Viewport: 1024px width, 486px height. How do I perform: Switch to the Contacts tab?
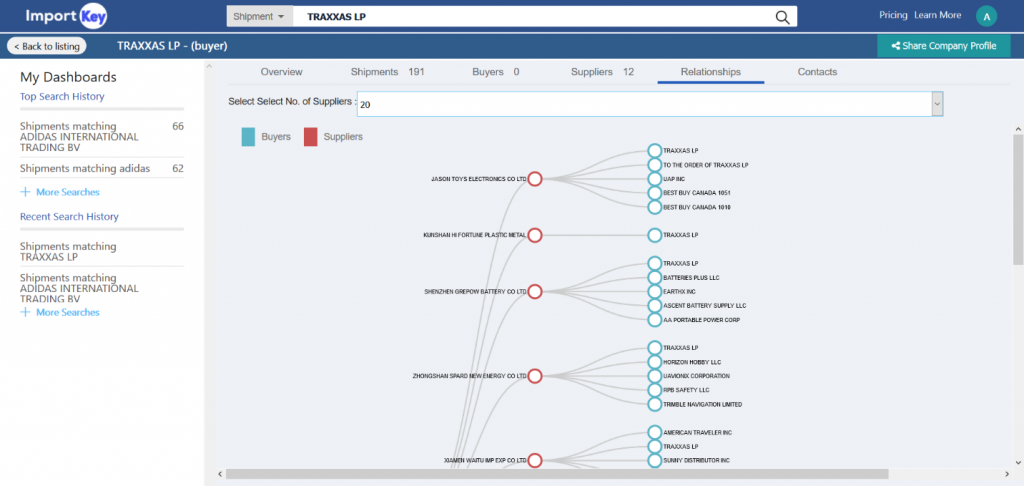click(x=817, y=72)
